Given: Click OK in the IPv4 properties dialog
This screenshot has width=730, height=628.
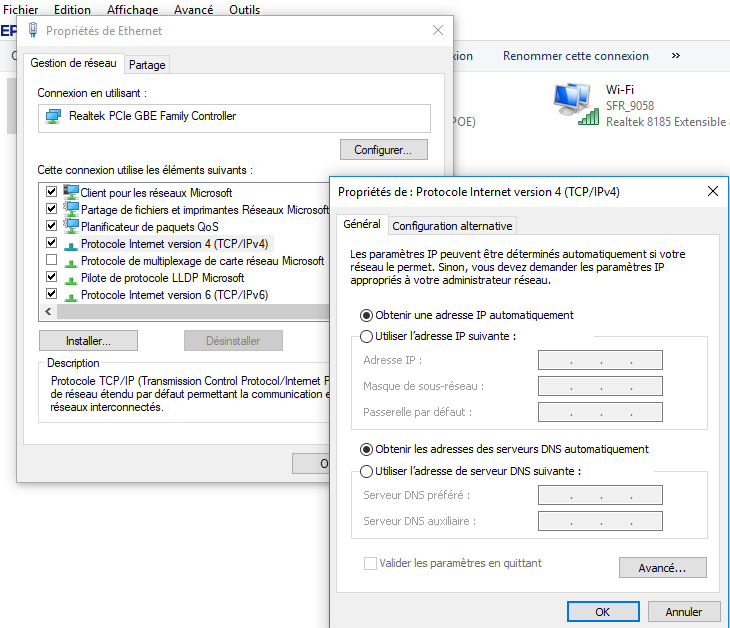Looking at the screenshot, I should point(602,611).
